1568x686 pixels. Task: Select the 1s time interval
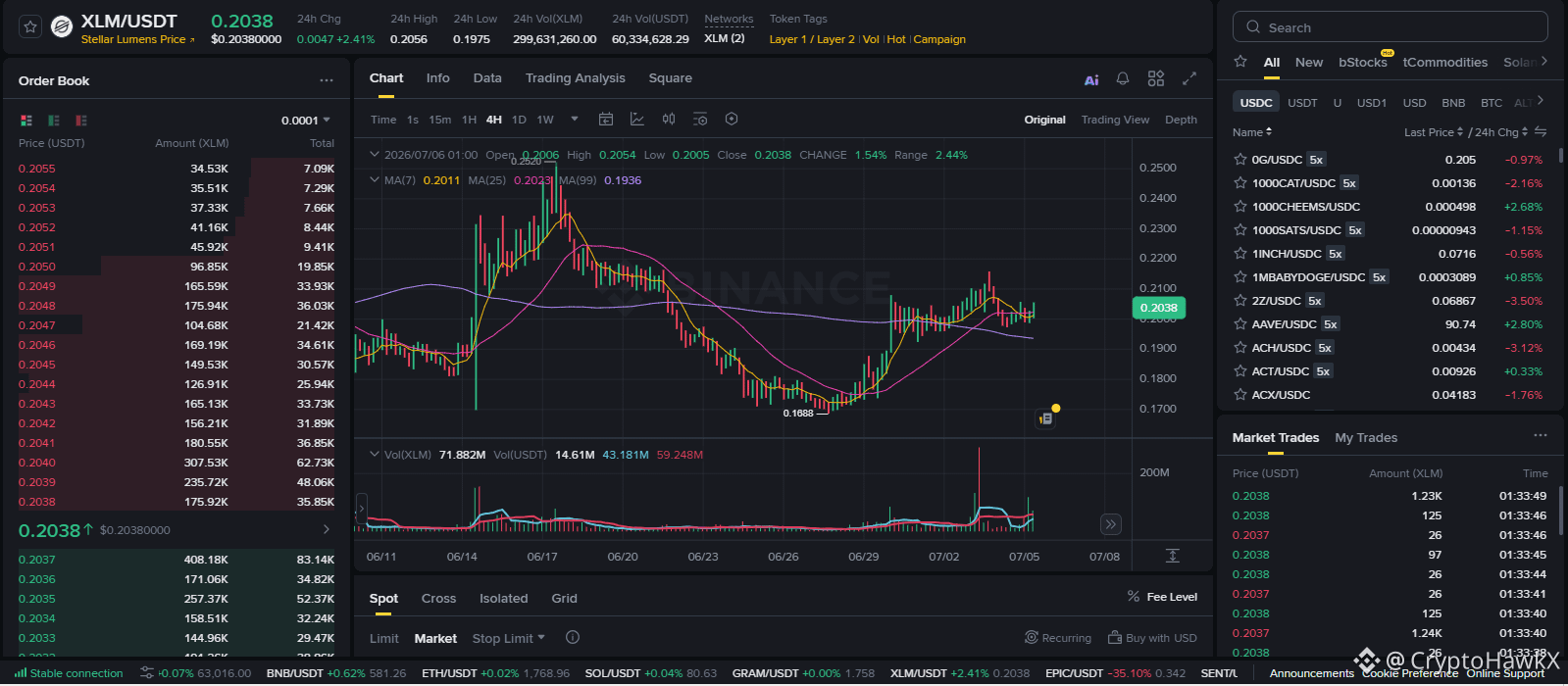(x=413, y=120)
